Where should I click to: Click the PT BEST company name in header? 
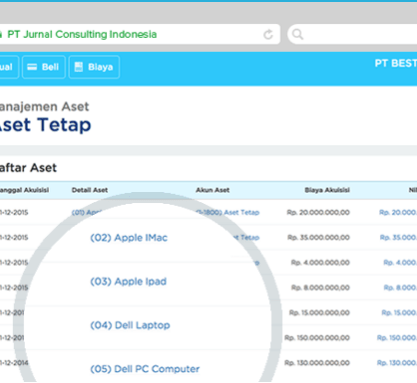(396, 63)
